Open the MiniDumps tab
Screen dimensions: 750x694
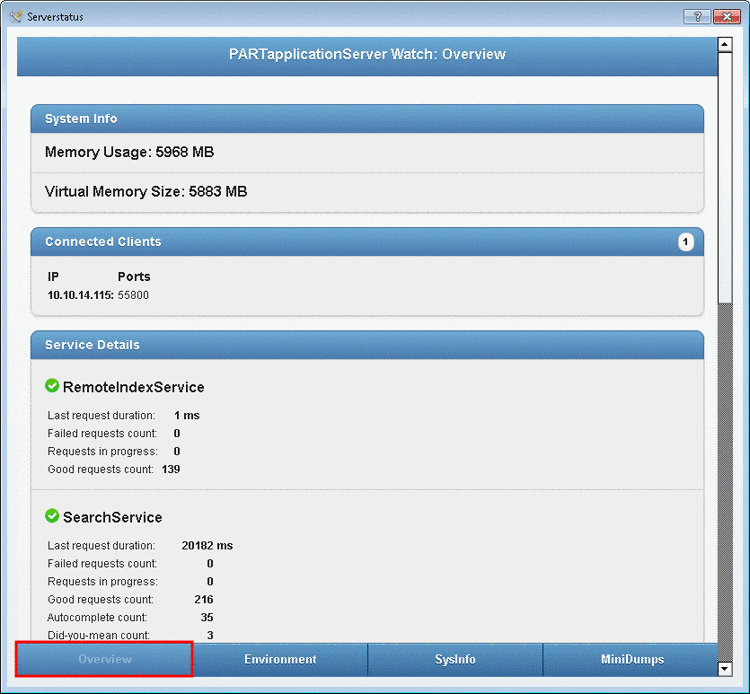[632, 659]
